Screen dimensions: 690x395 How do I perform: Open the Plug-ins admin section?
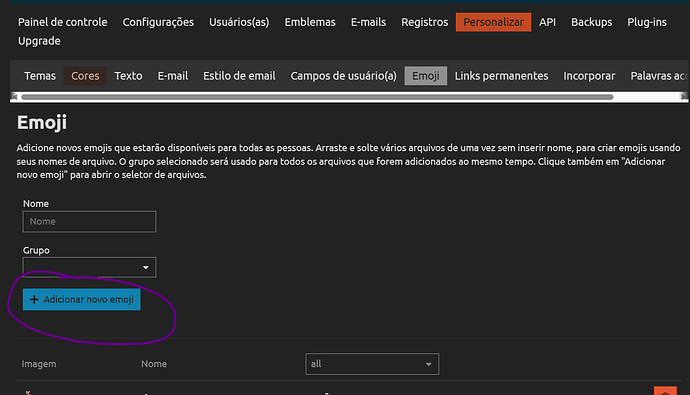(647, 22)
